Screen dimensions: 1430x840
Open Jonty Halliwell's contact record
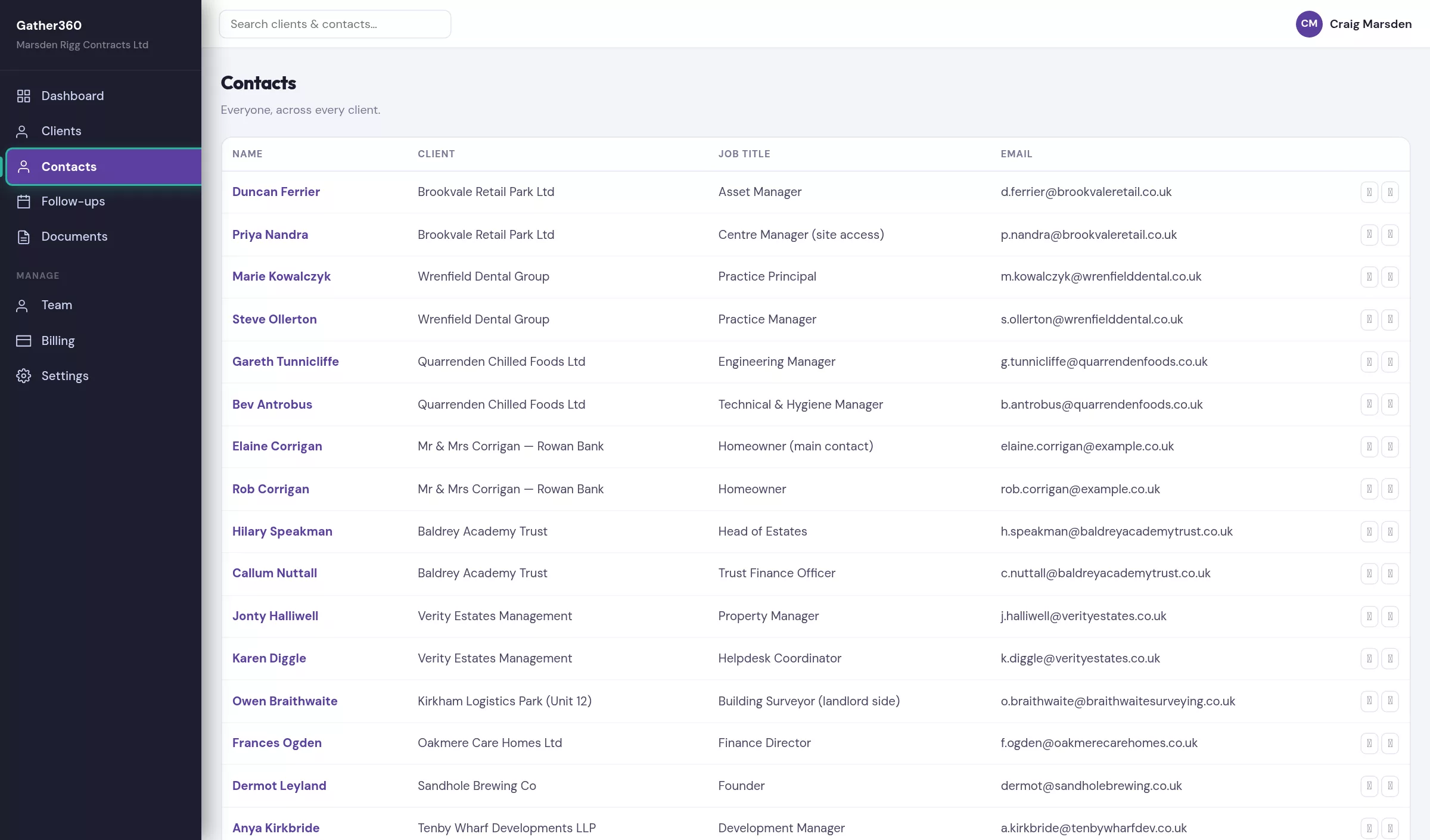point(275,616)
